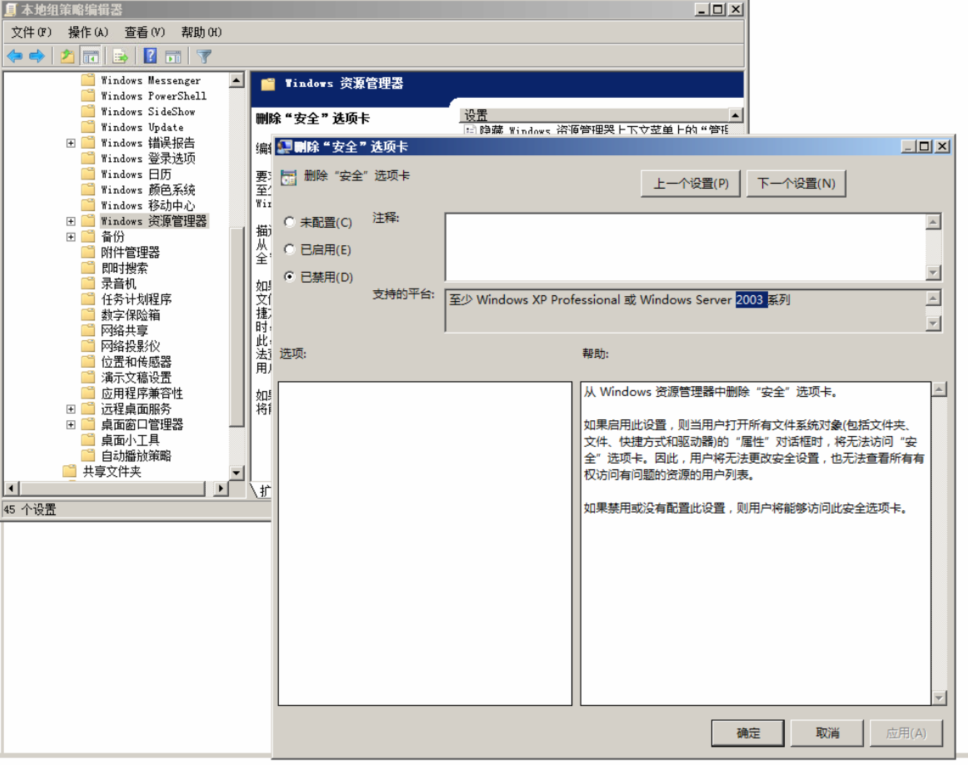Toggle the Show/Hide console tree icon
The width and height of the screenshot is (968, 765).
coord(91,56)
